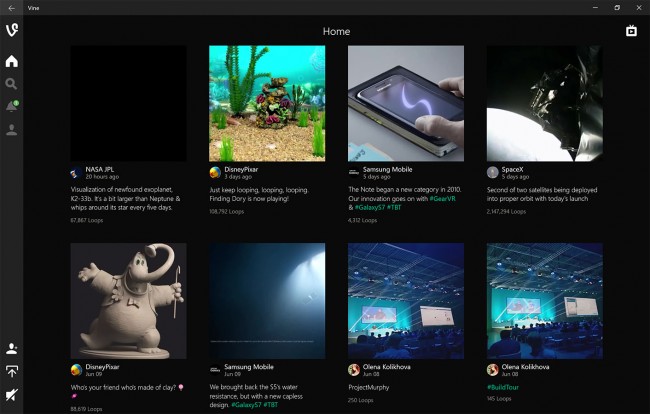Click the "145 Loops" count
This screenshot has height=414, width=650.
tap(499, 398)
